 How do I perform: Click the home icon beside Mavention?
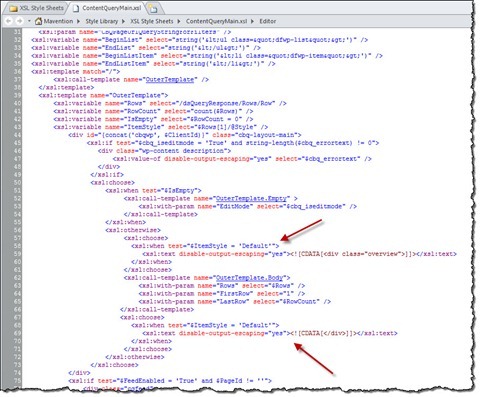[x=38, y=21]
